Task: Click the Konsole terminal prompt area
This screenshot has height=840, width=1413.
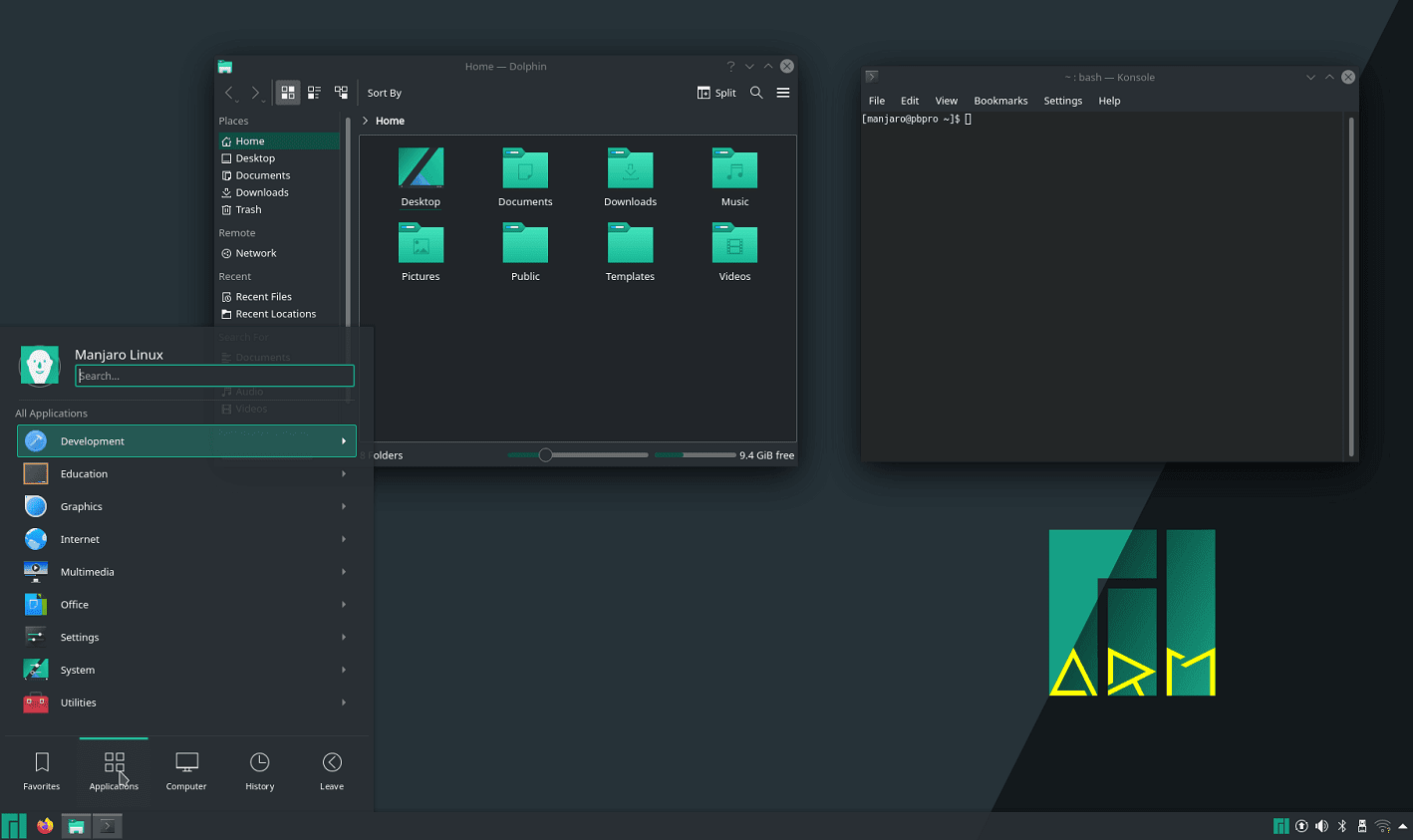Action: (x=1103, y=286)
